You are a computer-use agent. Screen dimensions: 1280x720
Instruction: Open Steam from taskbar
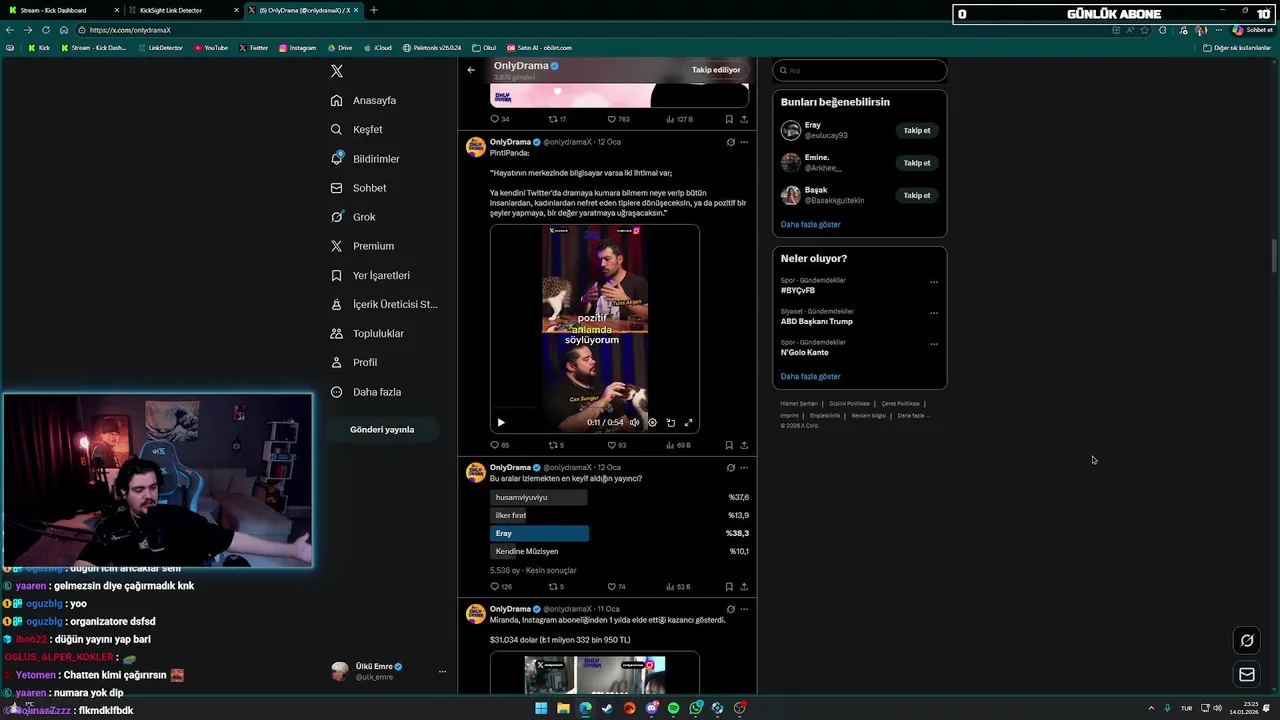[x=607, y=708]
